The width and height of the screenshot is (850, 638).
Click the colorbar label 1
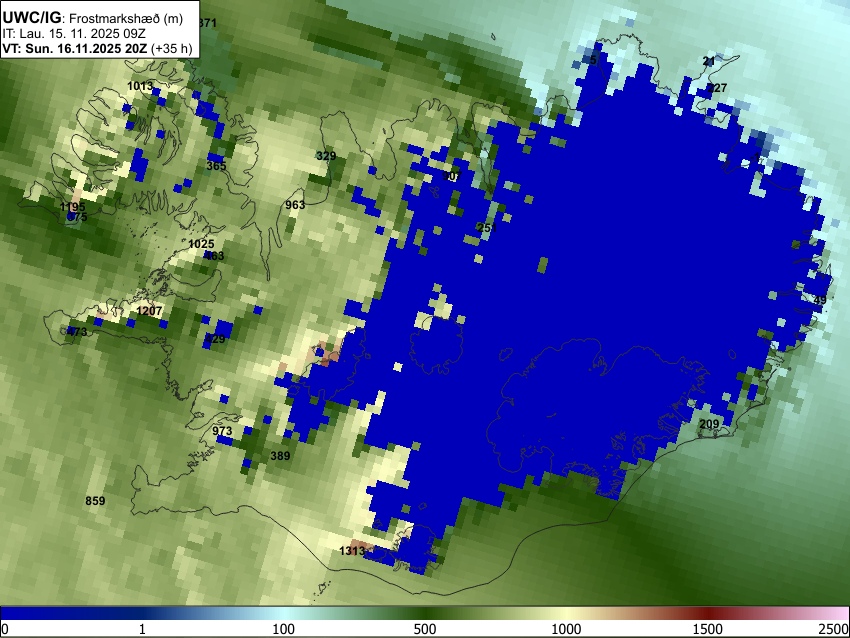(x=142, y=629)
